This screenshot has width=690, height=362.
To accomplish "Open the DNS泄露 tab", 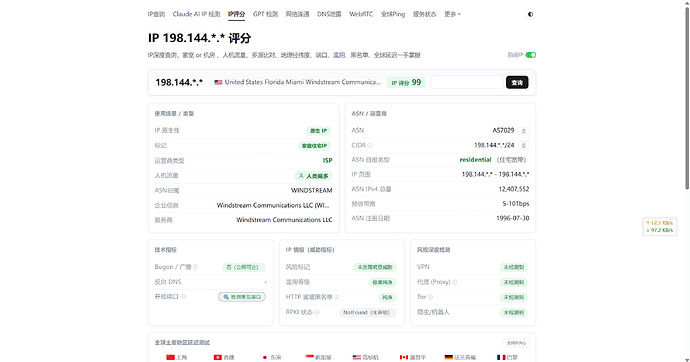I will tap(329, 14).
